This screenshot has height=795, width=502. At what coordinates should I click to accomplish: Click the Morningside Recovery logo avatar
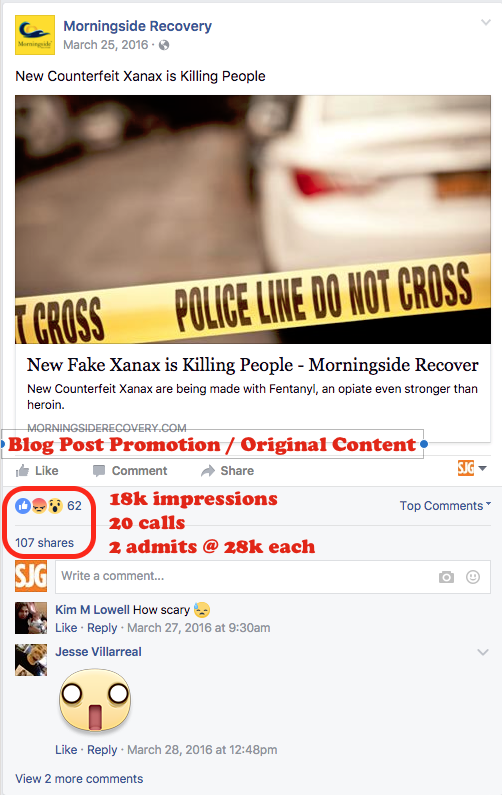(x=34, y=34)
